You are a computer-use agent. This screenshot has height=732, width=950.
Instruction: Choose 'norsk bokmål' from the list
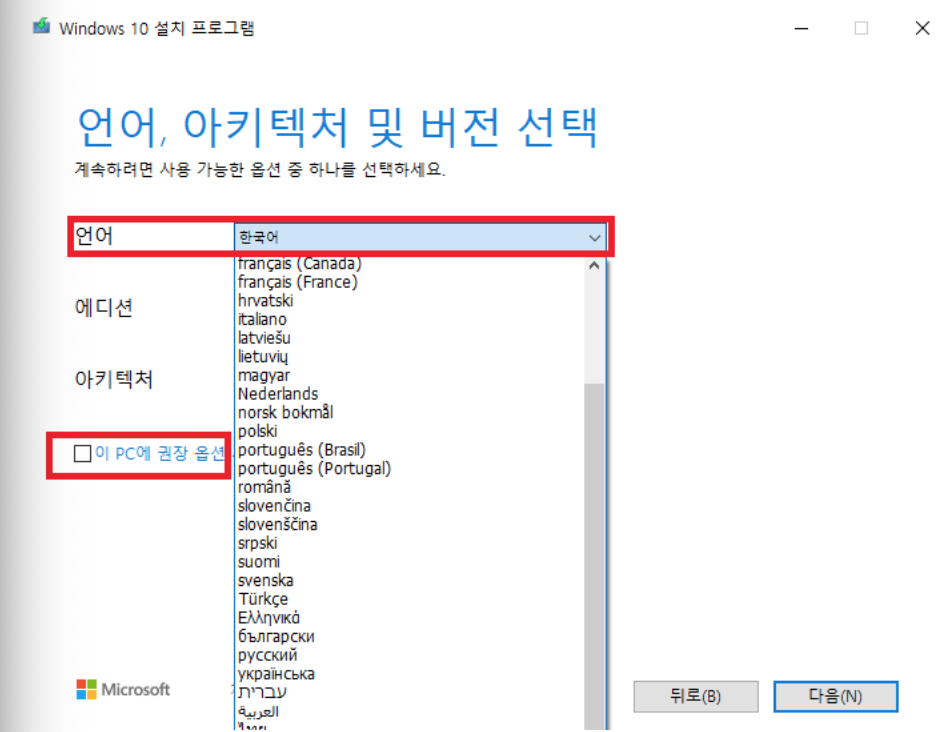tap(410, 413)
